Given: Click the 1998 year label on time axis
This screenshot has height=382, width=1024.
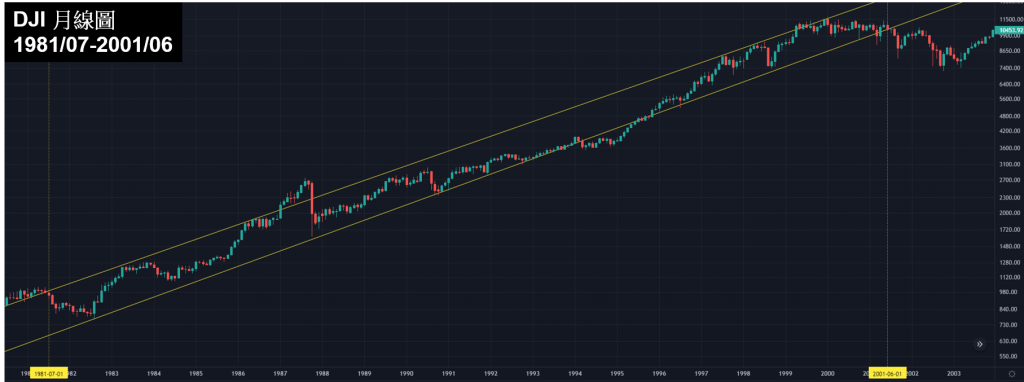Looking at the screenshot, I should pos(743,374).
